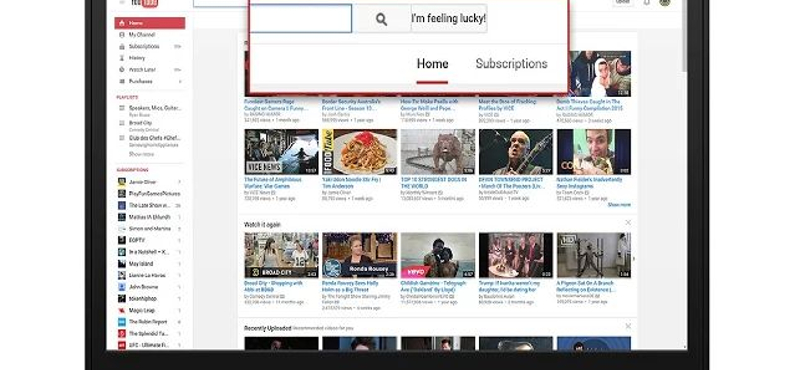This screenshot has height=370, width=800.
Task: Open the VICE News amphibious warfare thumbnail
Action: (281, 152)
